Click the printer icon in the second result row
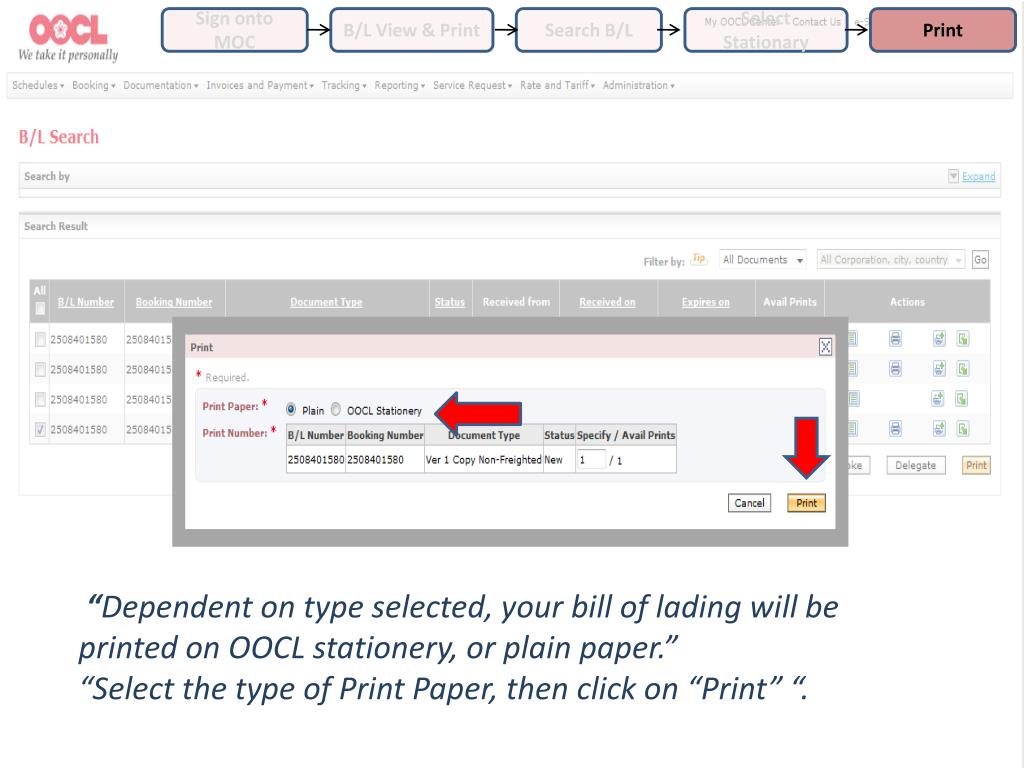 pyautogui.click(x=895, y=368)
